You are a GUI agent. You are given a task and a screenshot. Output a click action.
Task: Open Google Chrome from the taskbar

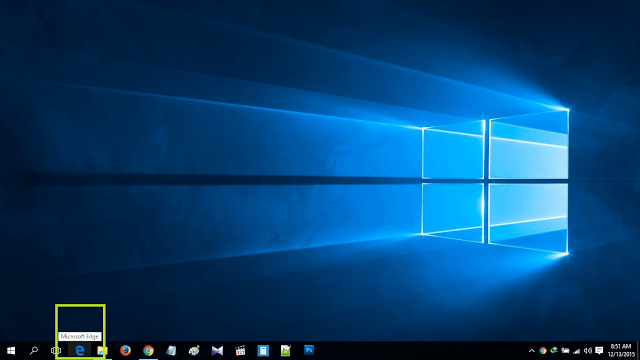(x=148, y=351)
